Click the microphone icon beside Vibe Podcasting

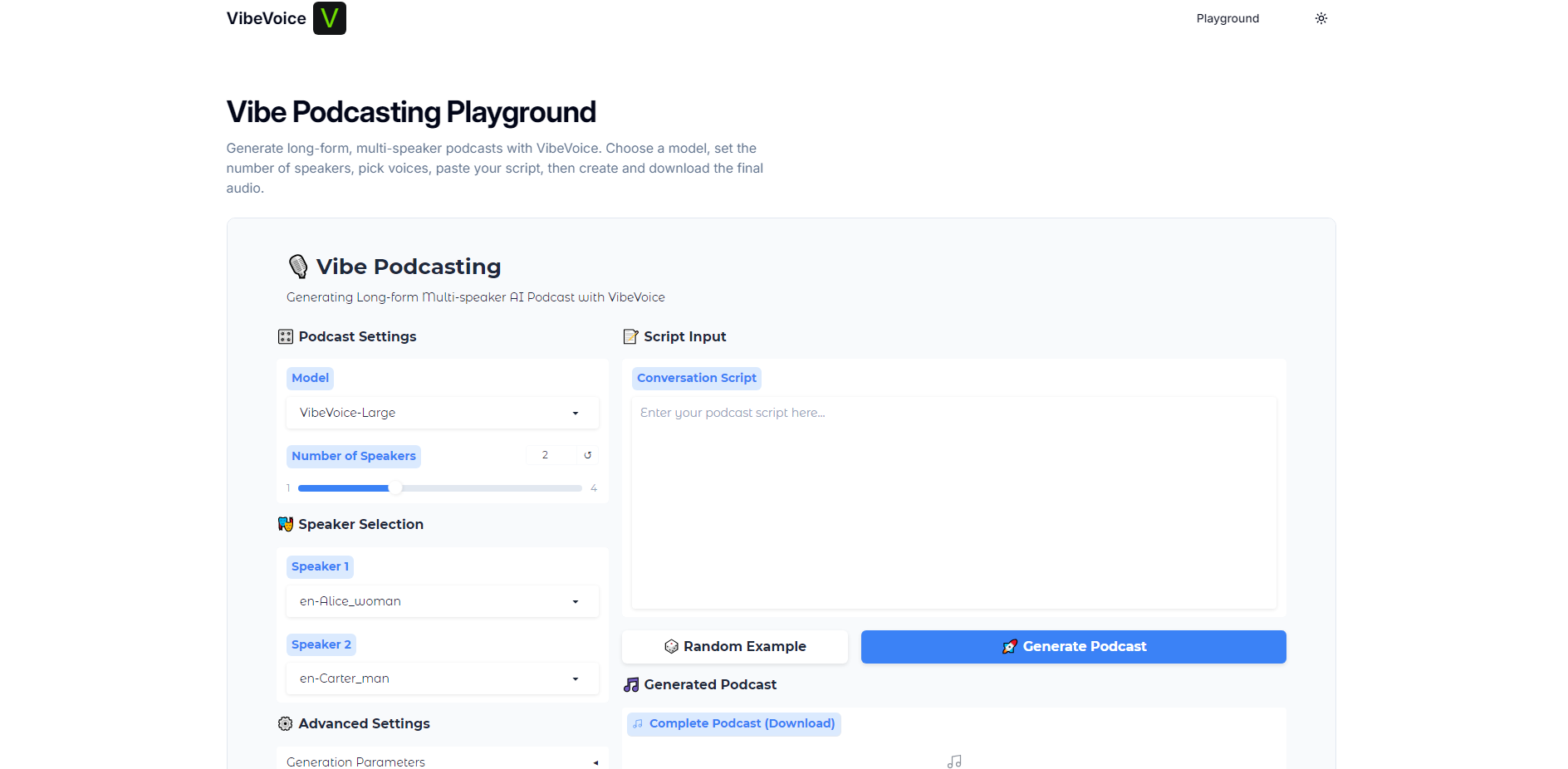297,267
